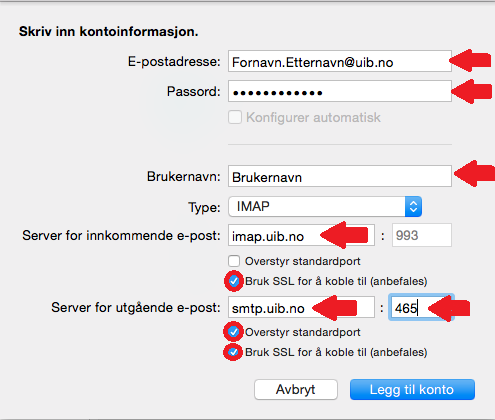Click the heading Skriv inn kontoinformasjon
495x420 pixels.
pos(109,32)
